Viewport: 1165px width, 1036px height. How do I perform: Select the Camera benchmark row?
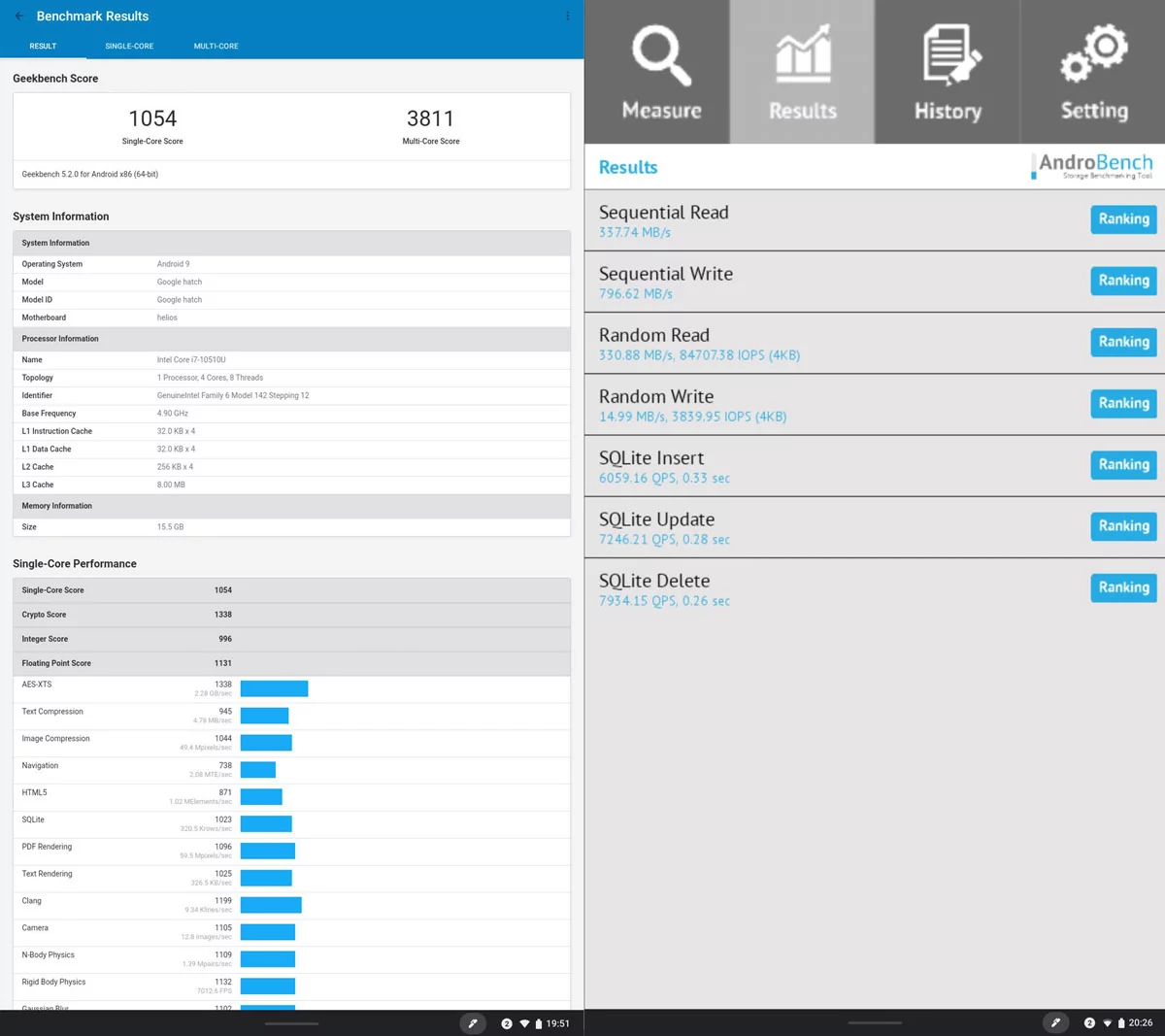pyautogui.click(x=291, y=932)
